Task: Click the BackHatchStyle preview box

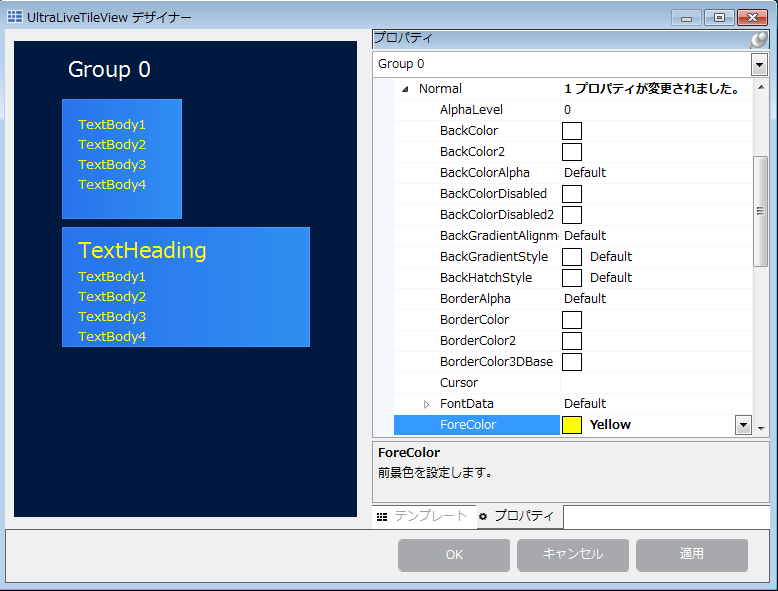Action: click(572, 278)
